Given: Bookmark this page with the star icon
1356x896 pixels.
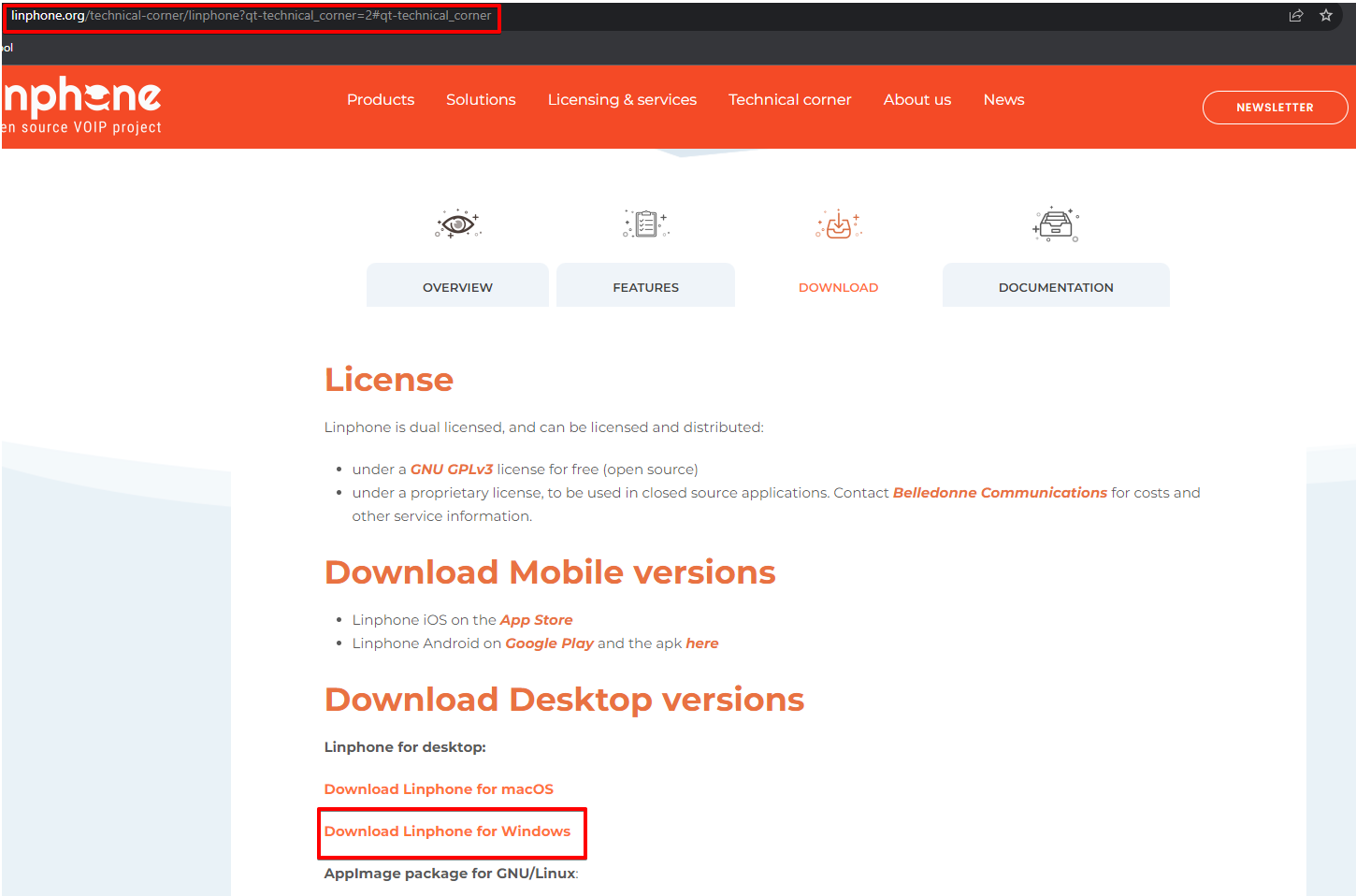Looking at the screenshot, I should 1325,16.
